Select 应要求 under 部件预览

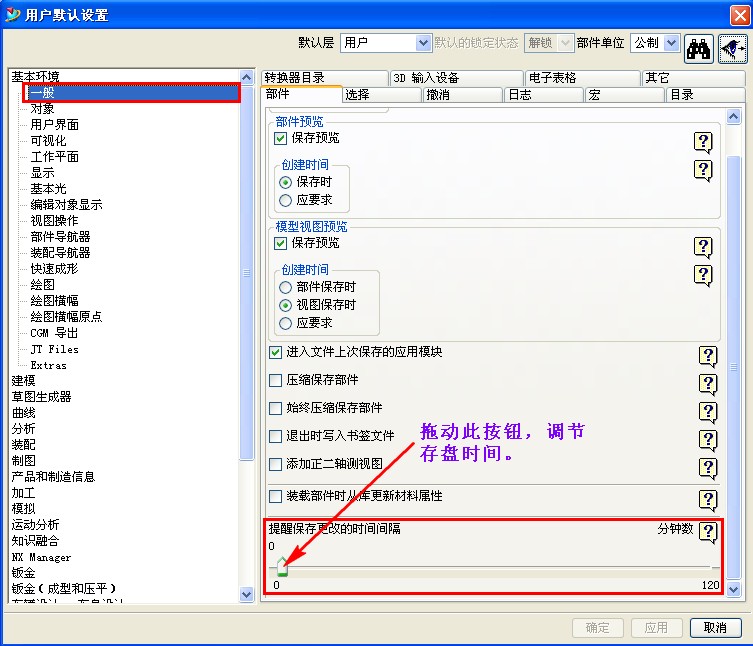pyautogui.click(x=285, y=200)
